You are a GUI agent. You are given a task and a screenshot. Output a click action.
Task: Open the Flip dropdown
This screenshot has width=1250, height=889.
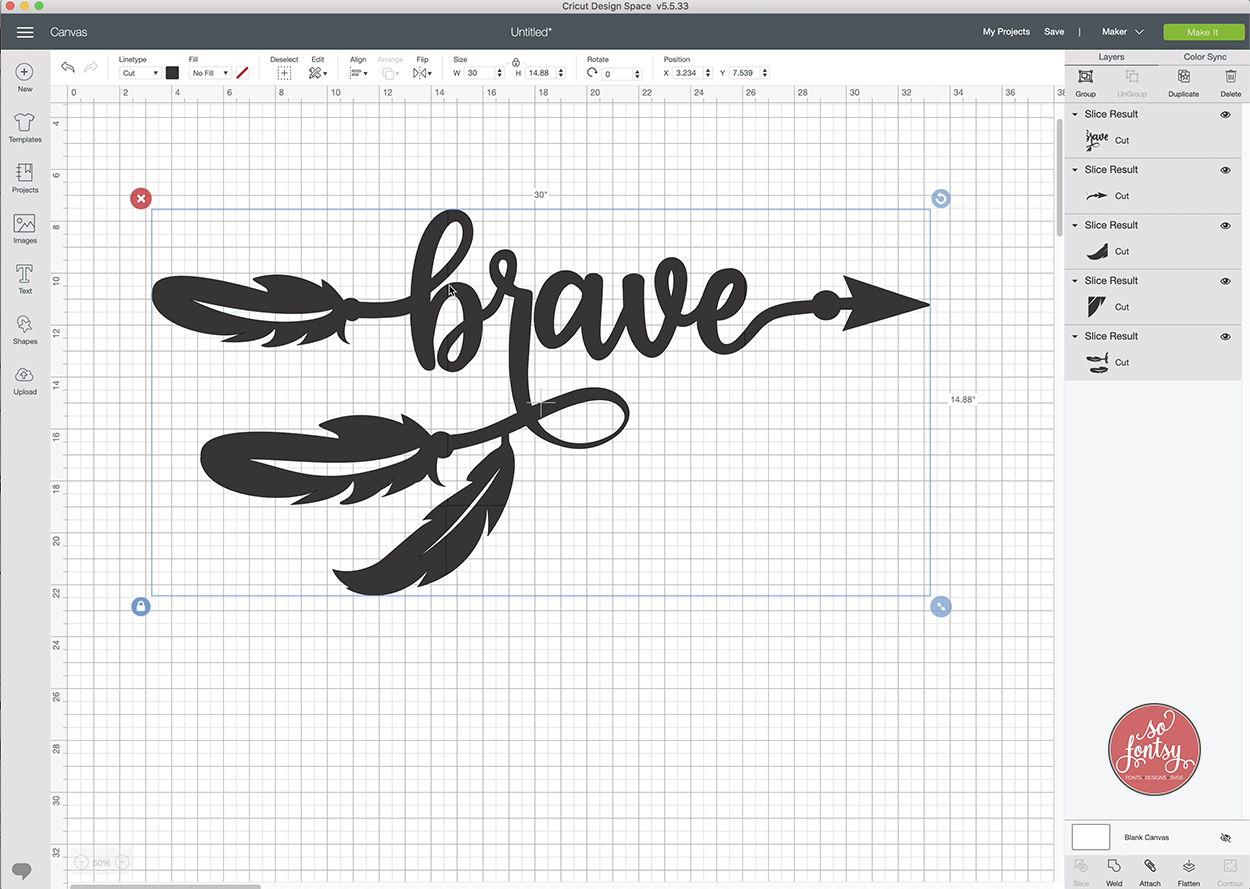tap(422, 73)
